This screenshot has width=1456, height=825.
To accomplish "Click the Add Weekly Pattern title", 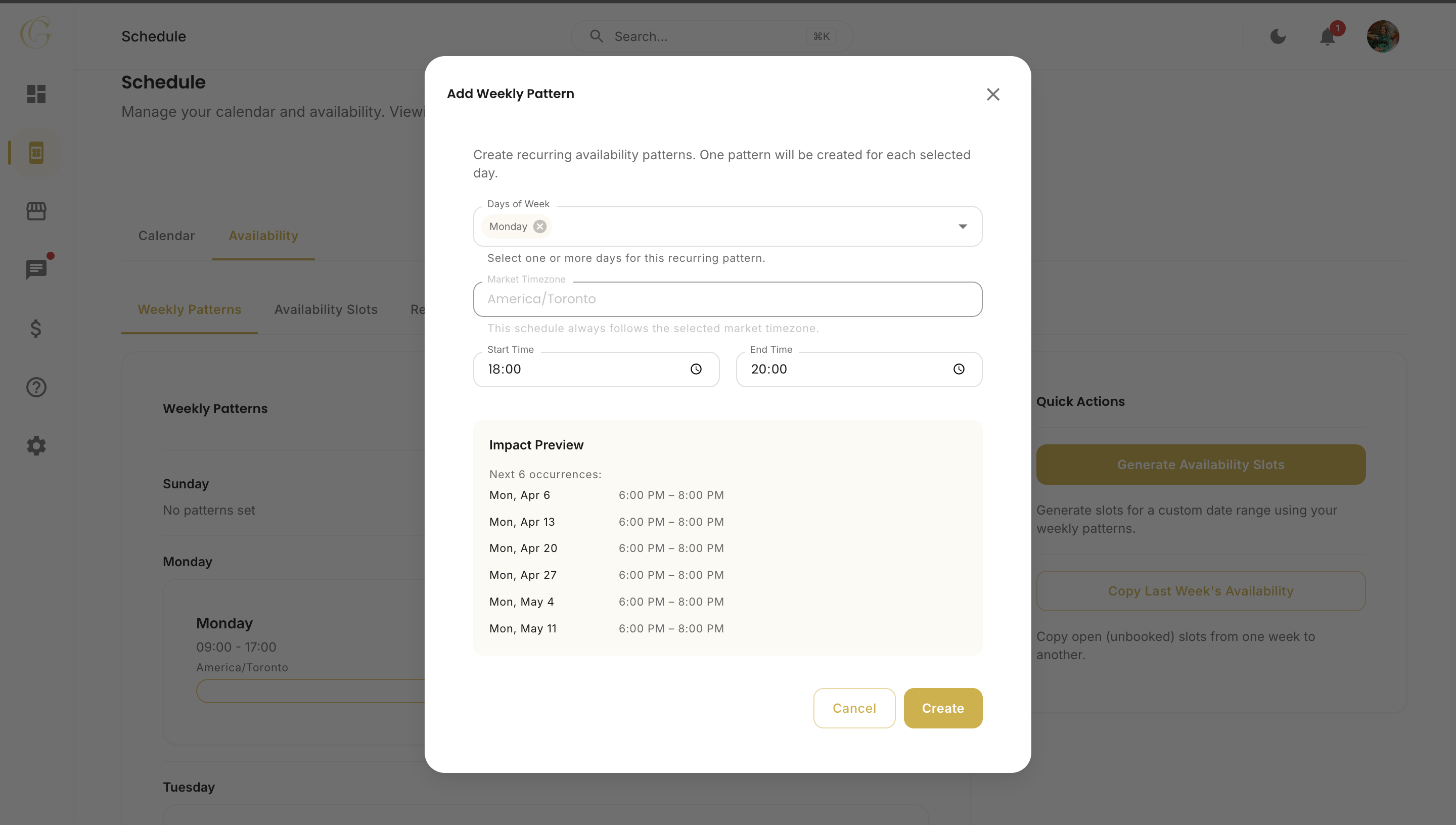I will click(x=511, y=94).
